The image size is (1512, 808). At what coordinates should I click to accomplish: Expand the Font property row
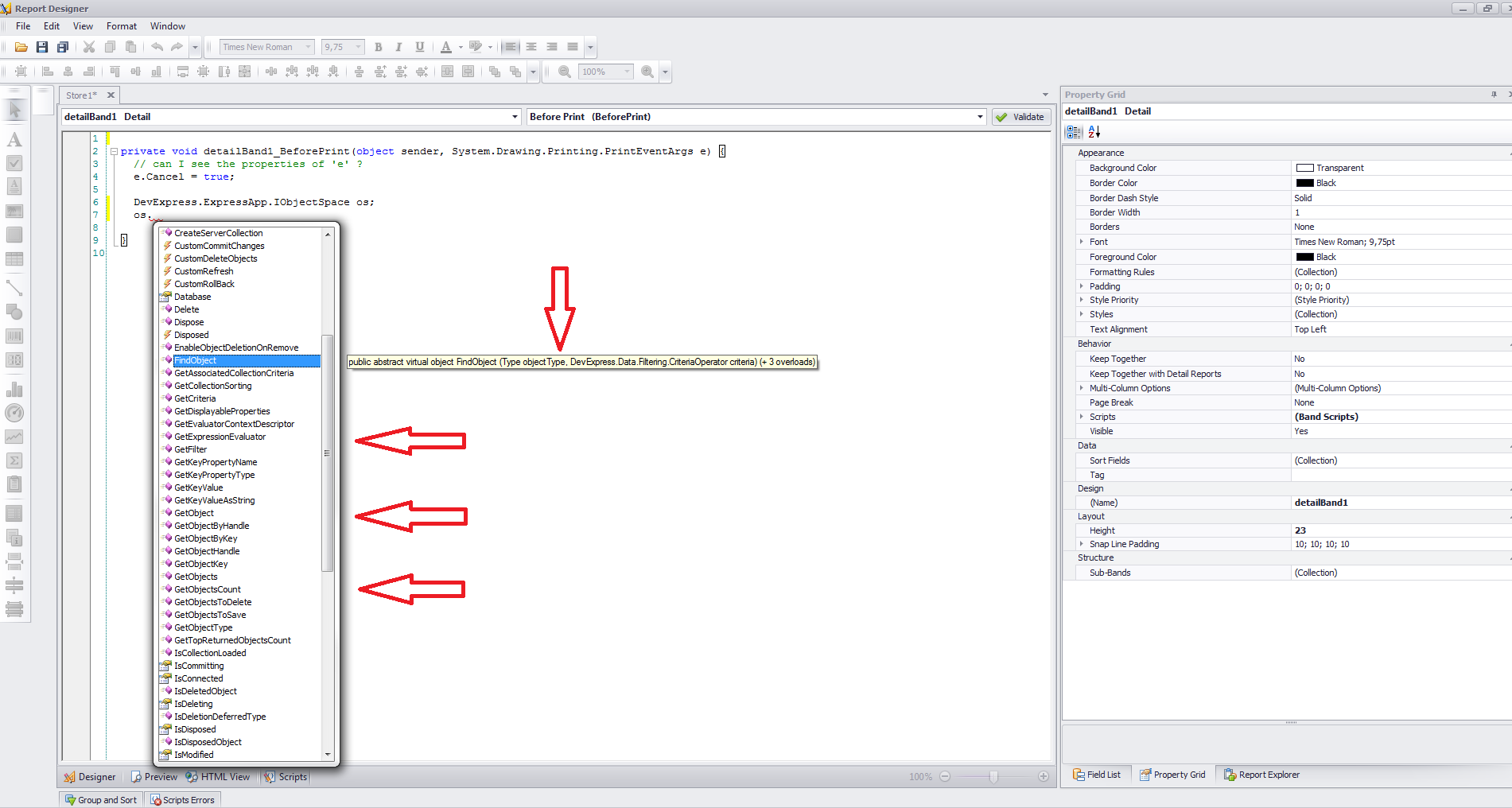click(x=1082, y=242)
